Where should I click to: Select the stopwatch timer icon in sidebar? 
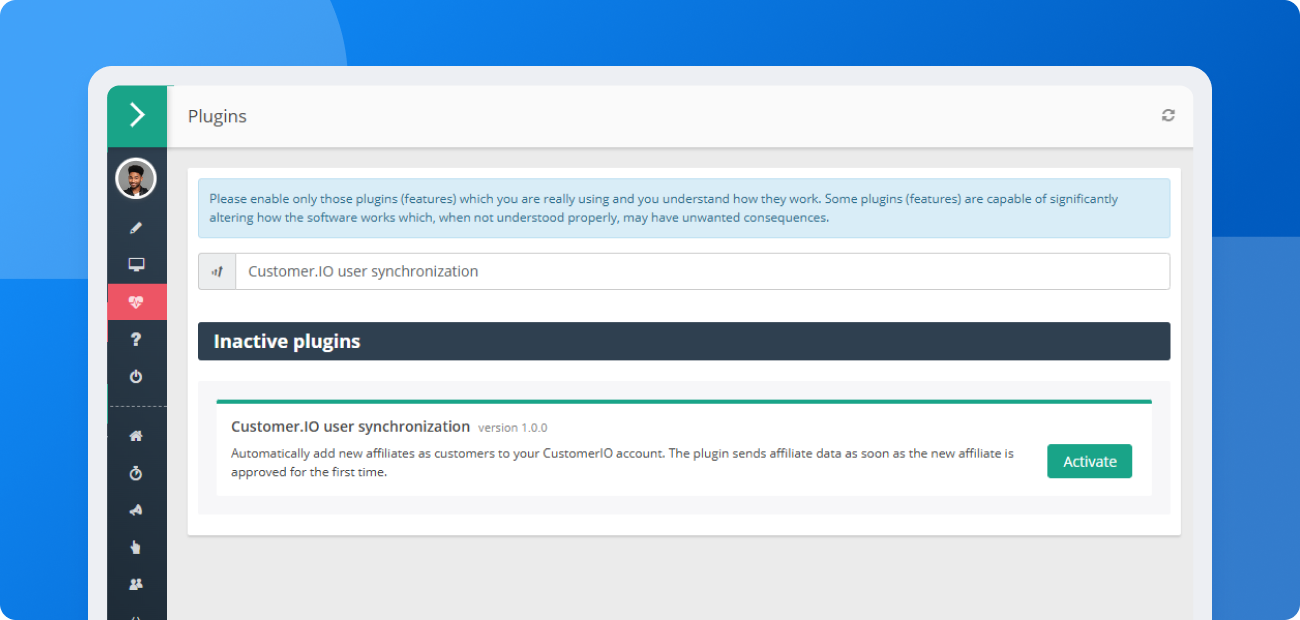(136, 472)
